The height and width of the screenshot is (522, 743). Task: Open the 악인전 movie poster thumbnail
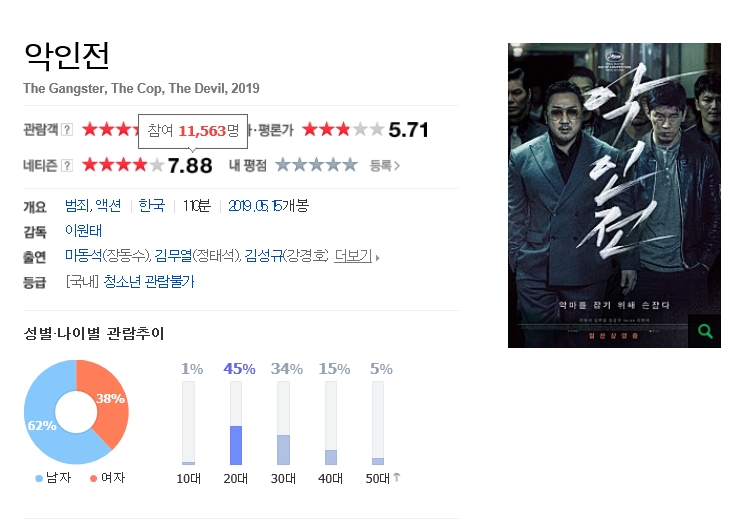[614, 195]
